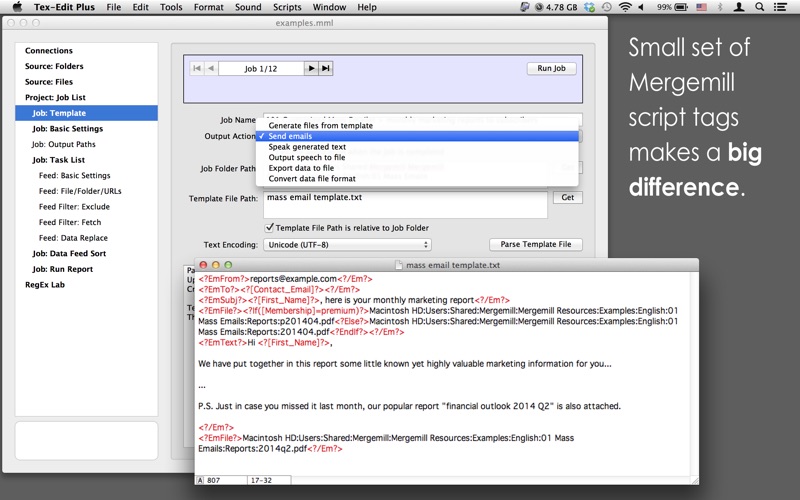Click the <?EmText?> tag in template
Image resolution: width=800 pixels, height=500 pixels.
point(222,343)
